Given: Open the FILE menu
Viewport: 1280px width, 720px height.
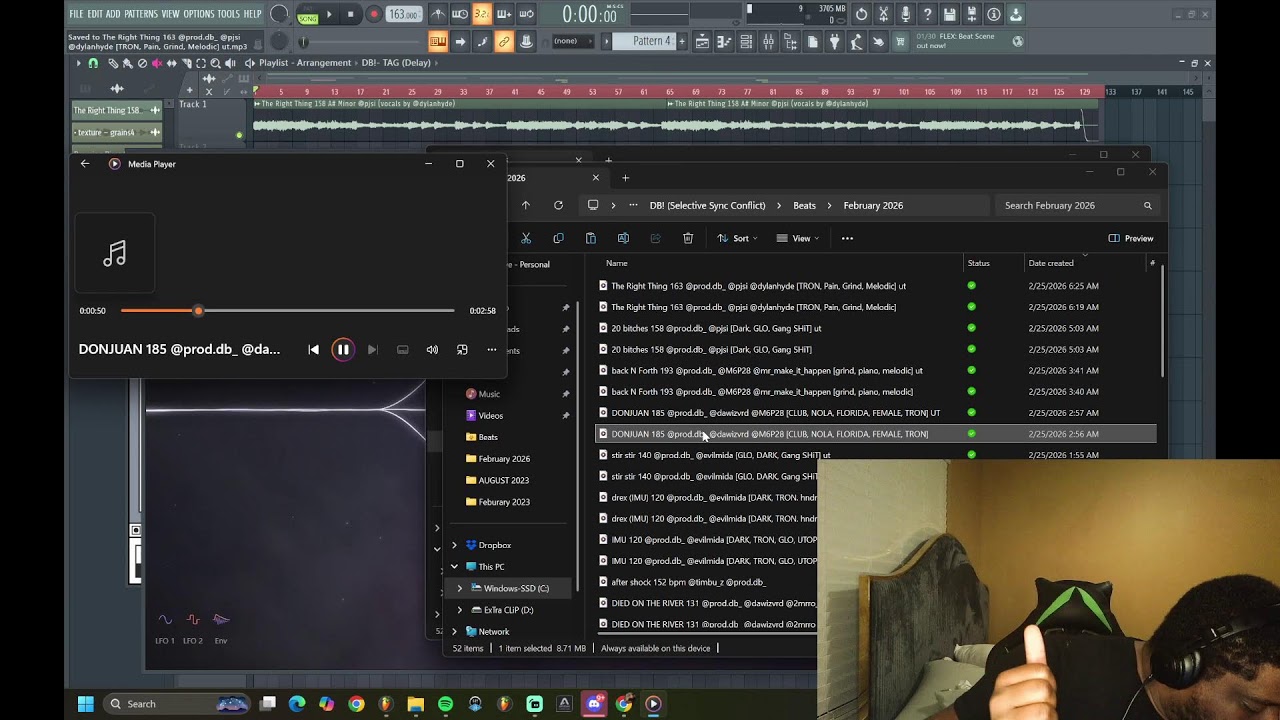Looking at the screenshot, I should click(76, 14).
